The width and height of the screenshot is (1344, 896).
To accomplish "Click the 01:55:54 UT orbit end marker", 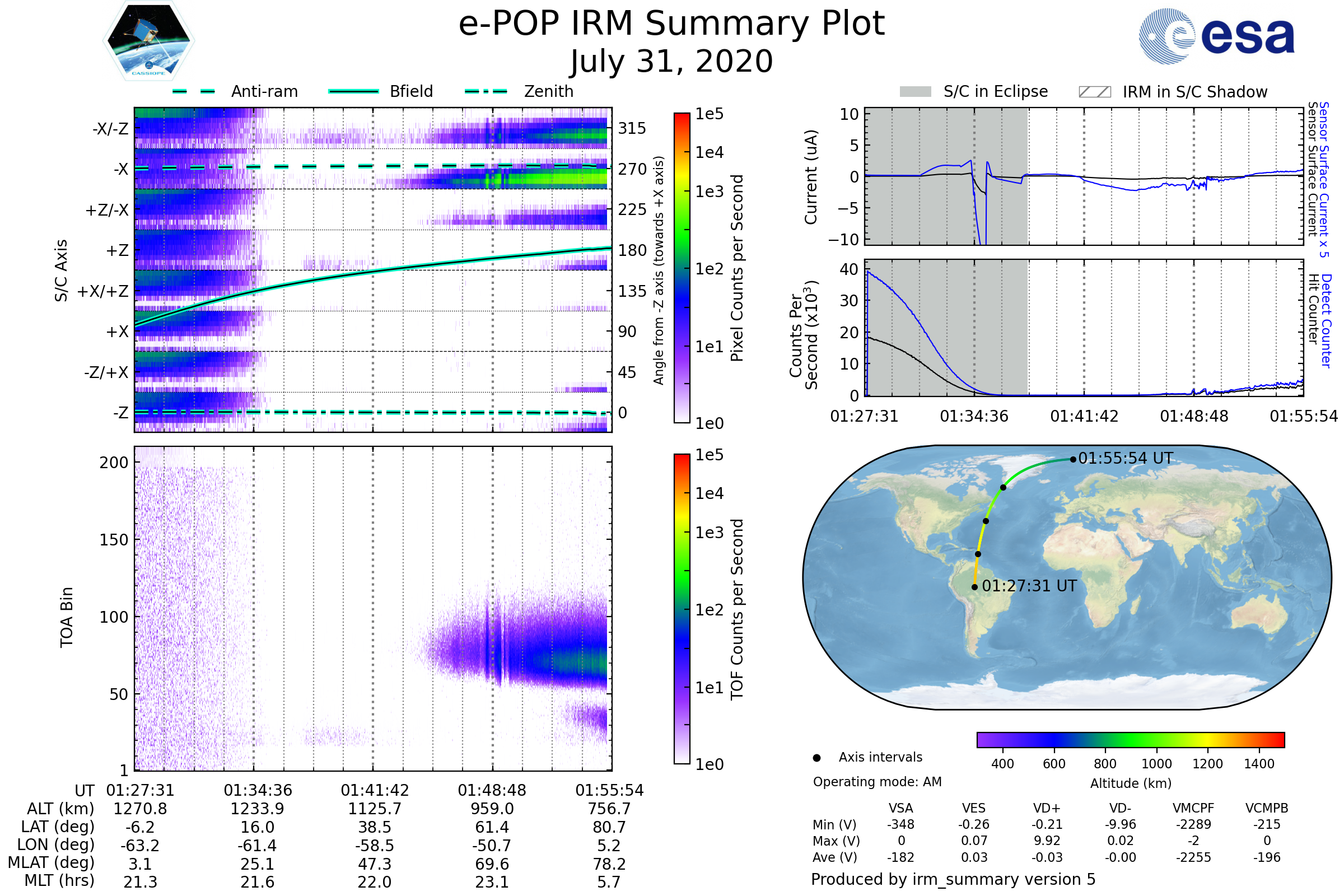I will 1073,459.
